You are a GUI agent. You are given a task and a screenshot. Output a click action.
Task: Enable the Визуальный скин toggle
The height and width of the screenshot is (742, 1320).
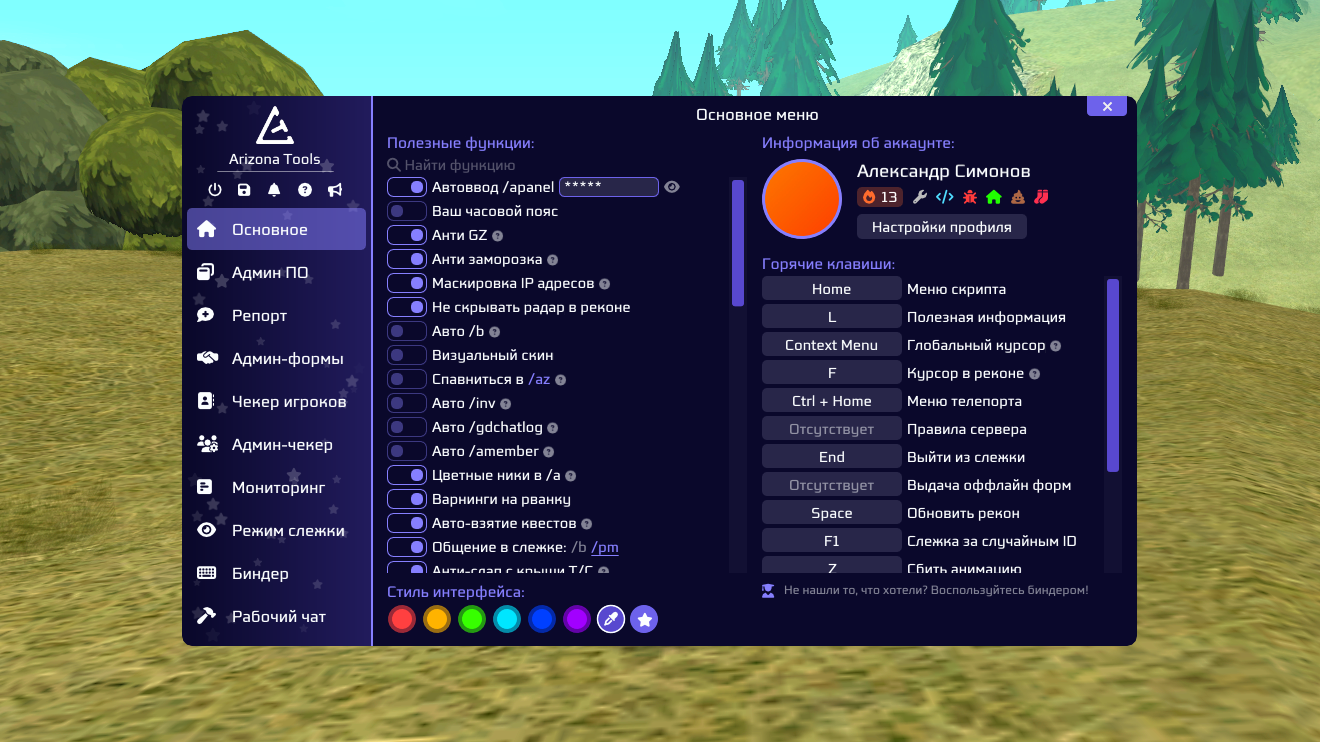(407, 355)
